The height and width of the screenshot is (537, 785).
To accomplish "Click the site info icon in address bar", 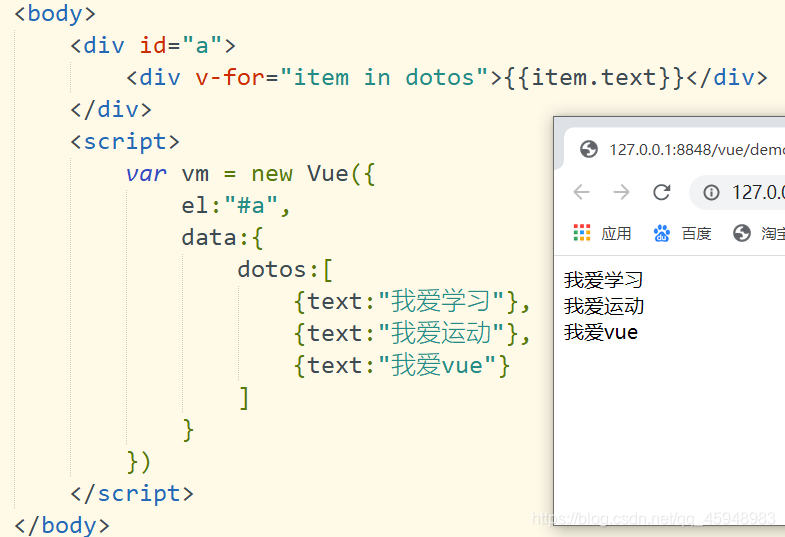I will [711, 192].
